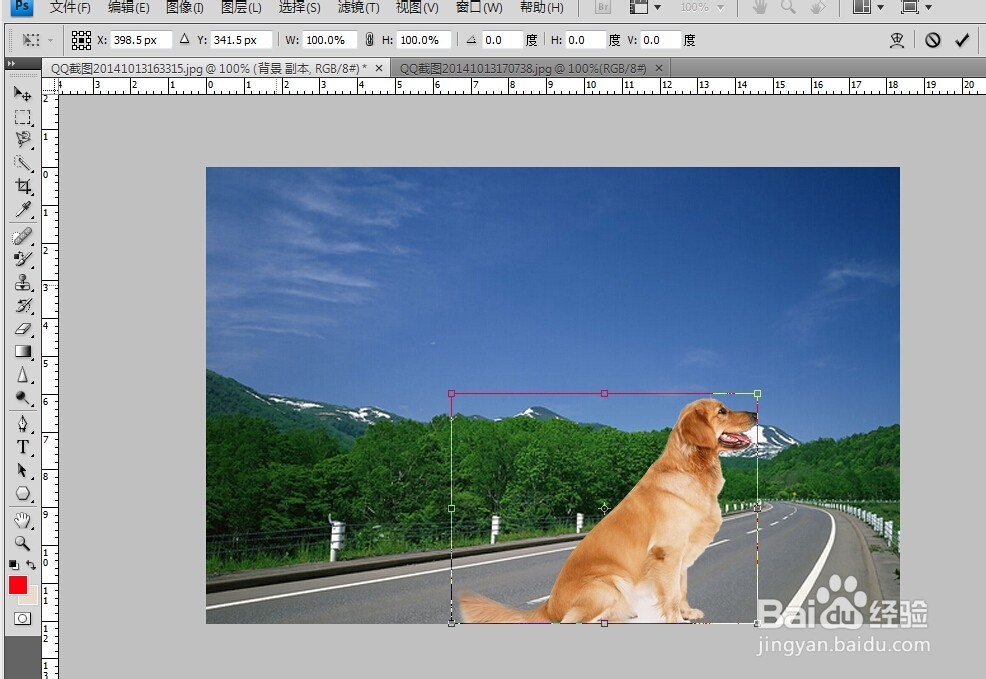Screen dimensions: 986x679
Task: Expand the collapsed toolbox with double arrows
Action: (x=11, y=63)
